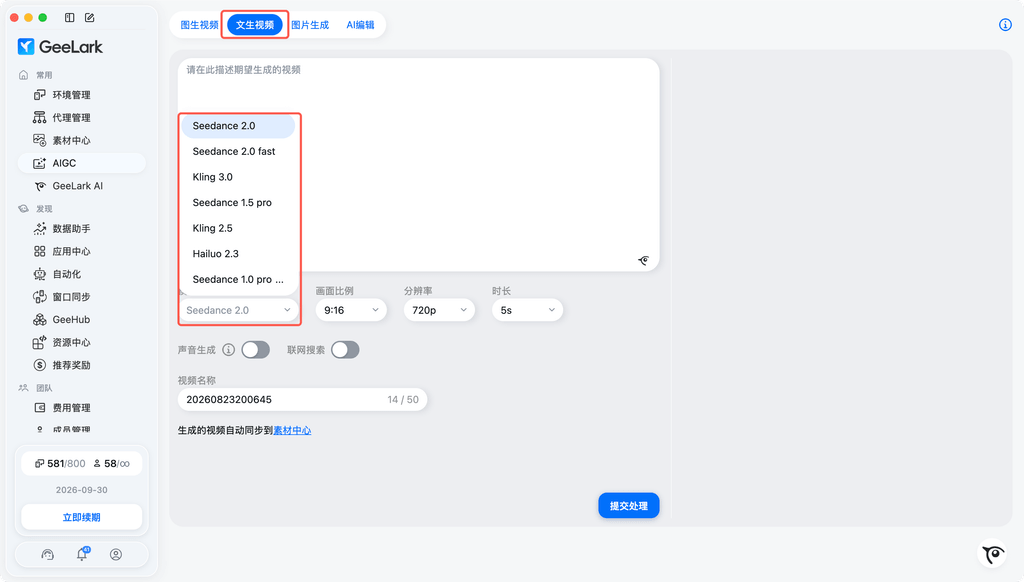This screenshot has height=582, width=1024.
Task: Open the 时长 5s dropdown
Action: tap(527, 310)
